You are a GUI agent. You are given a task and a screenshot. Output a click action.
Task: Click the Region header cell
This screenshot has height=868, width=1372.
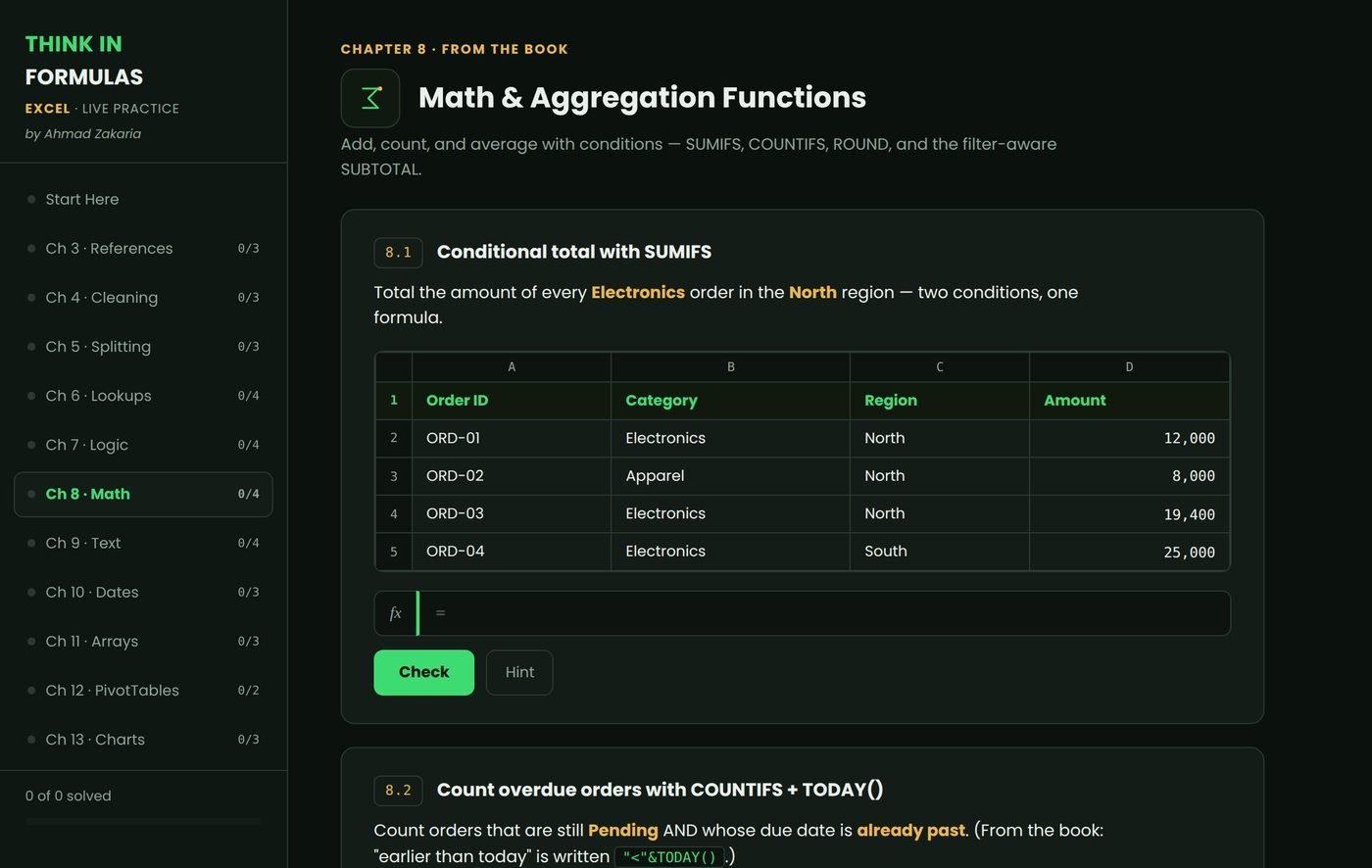(x=940, y=401)
